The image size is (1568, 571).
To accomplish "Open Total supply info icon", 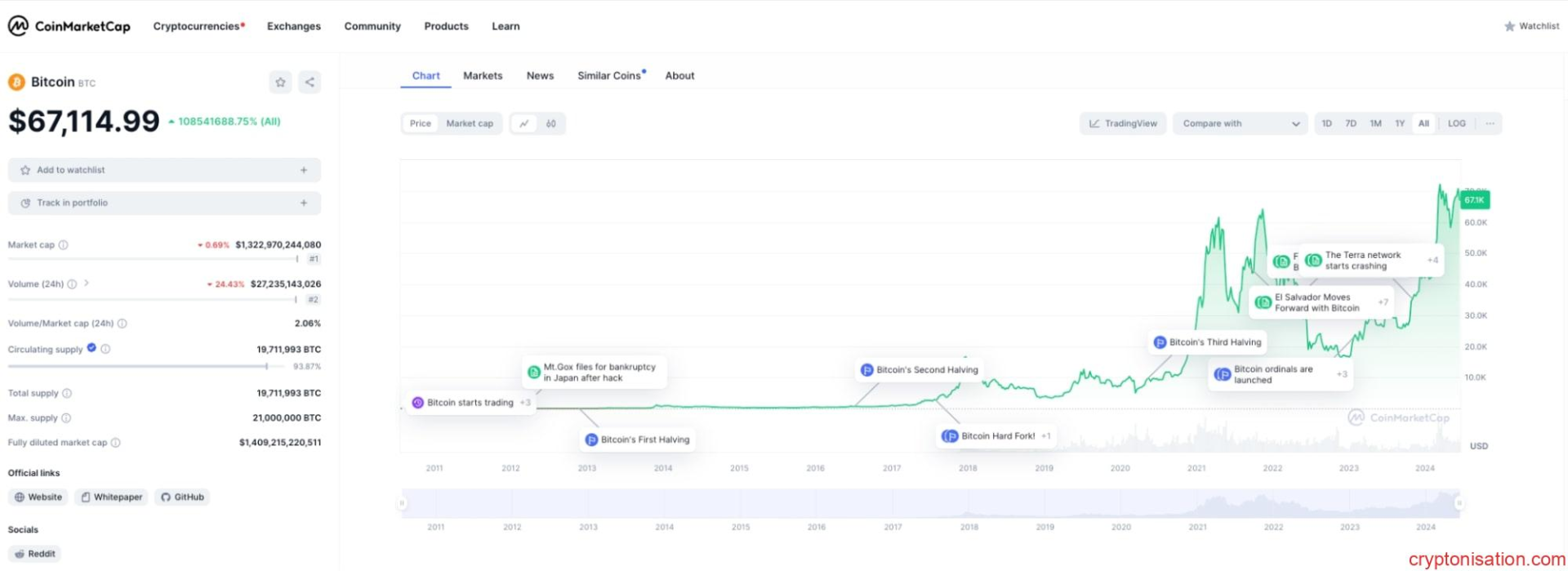I will (x=67, y=393).
